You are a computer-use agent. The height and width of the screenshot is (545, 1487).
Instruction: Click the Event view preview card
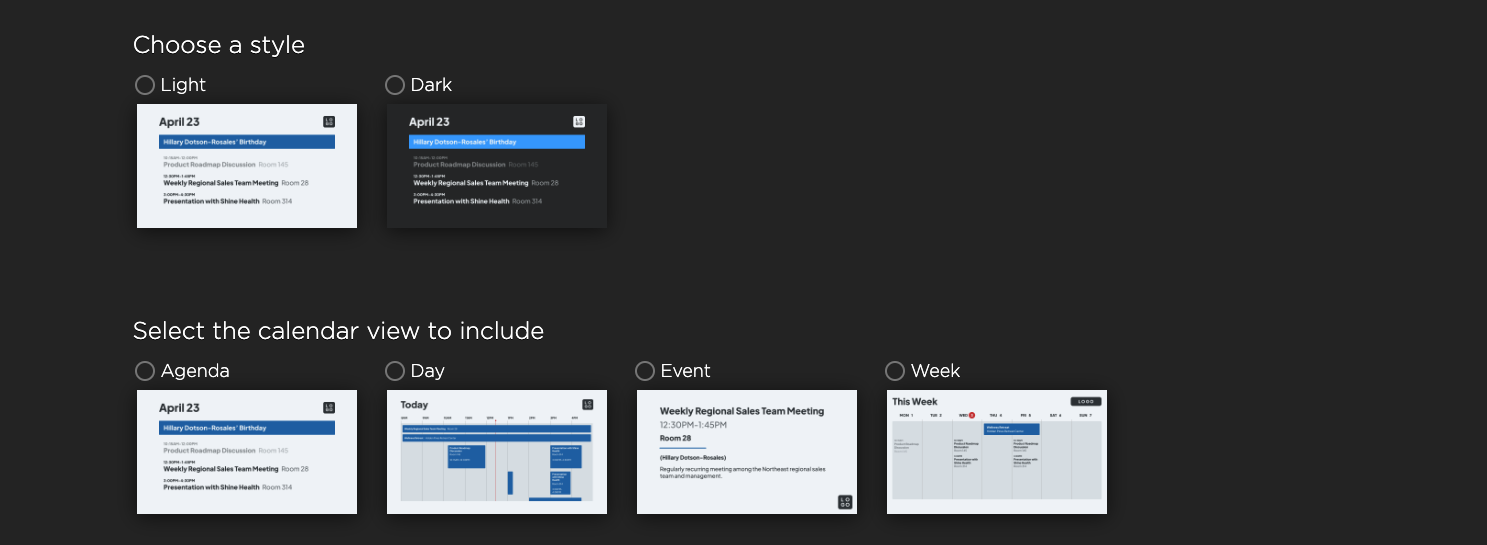click(x=747, y=452)
